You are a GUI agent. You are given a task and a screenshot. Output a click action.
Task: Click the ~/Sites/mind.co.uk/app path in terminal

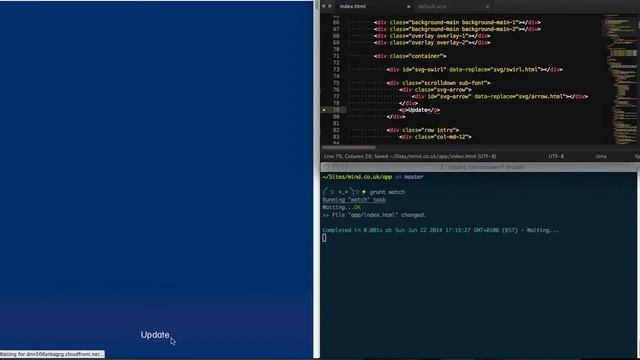click(357, 177)
